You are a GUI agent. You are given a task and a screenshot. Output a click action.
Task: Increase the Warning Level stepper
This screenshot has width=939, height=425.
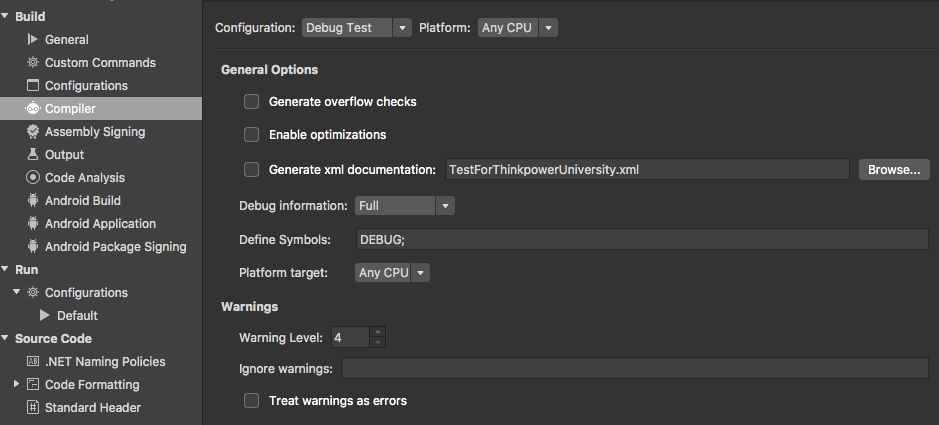click(377, 332)
